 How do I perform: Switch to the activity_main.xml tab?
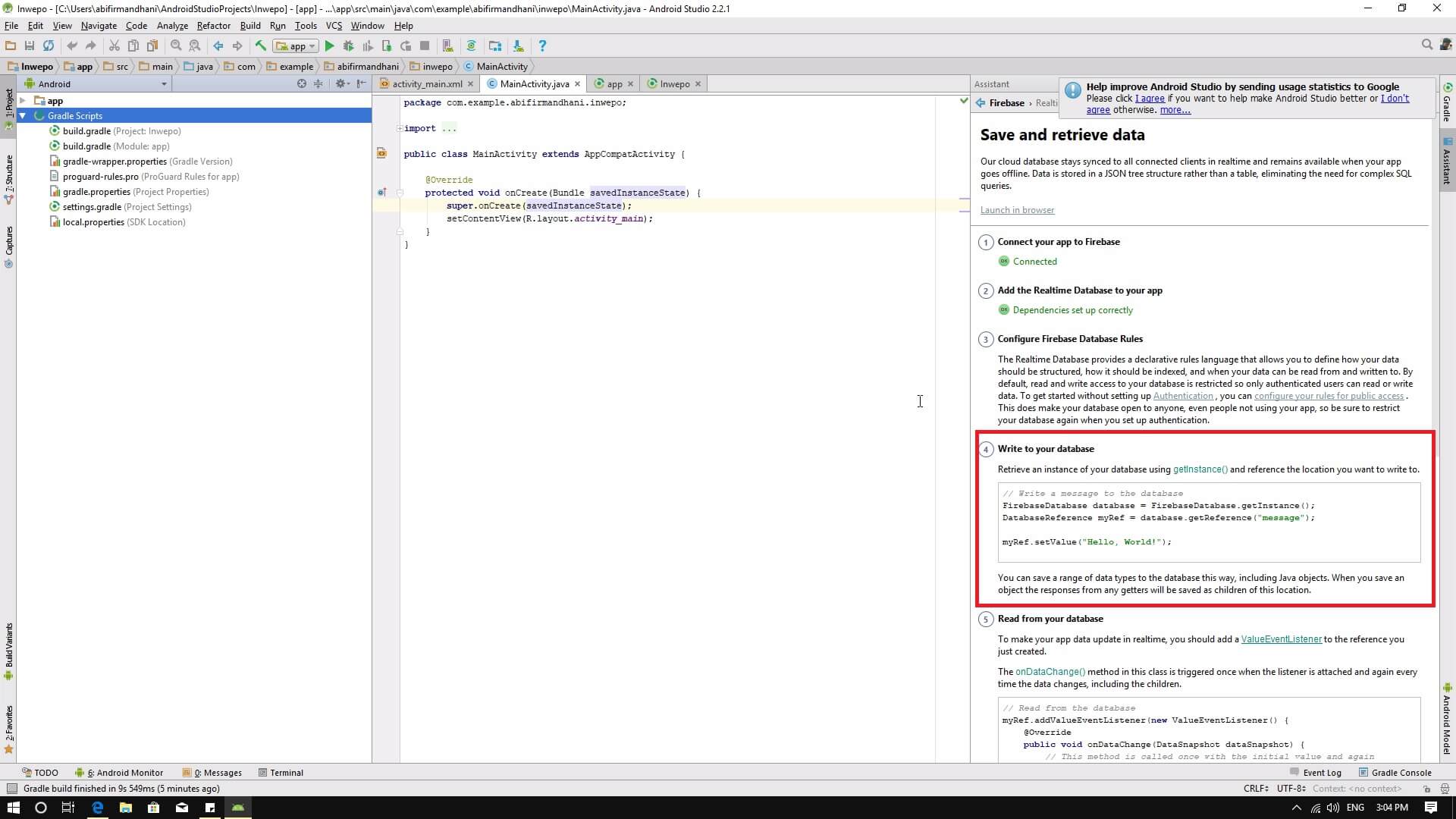pos(426,84)
